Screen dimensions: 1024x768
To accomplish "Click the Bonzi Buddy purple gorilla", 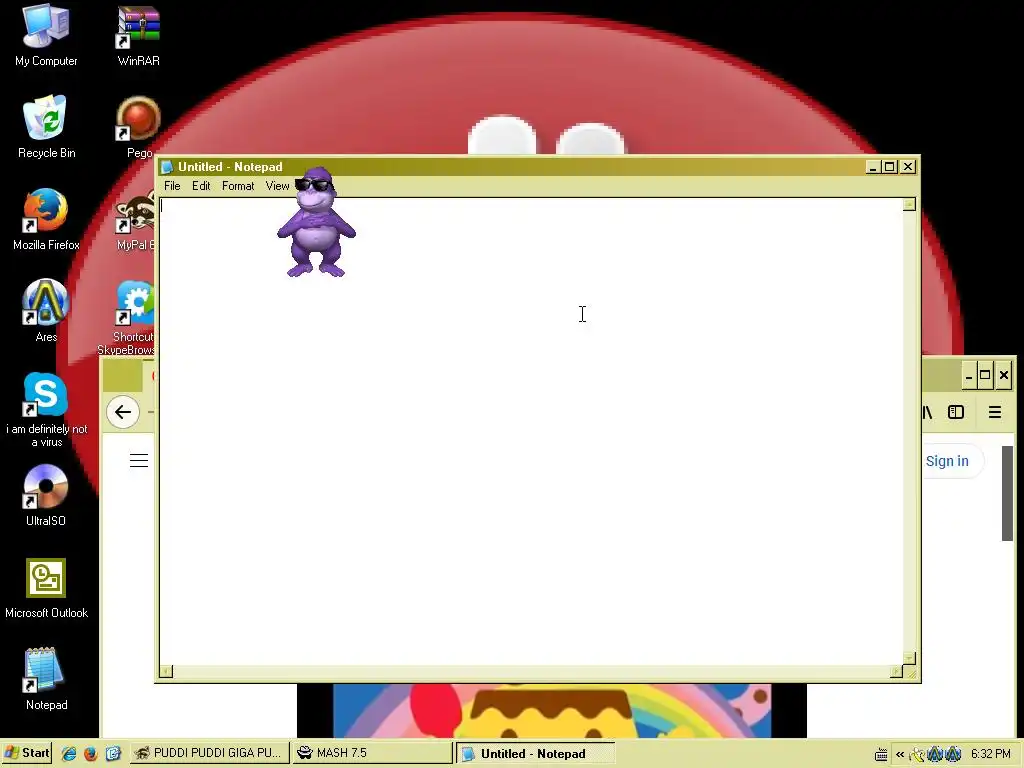I will click(316, 222).
